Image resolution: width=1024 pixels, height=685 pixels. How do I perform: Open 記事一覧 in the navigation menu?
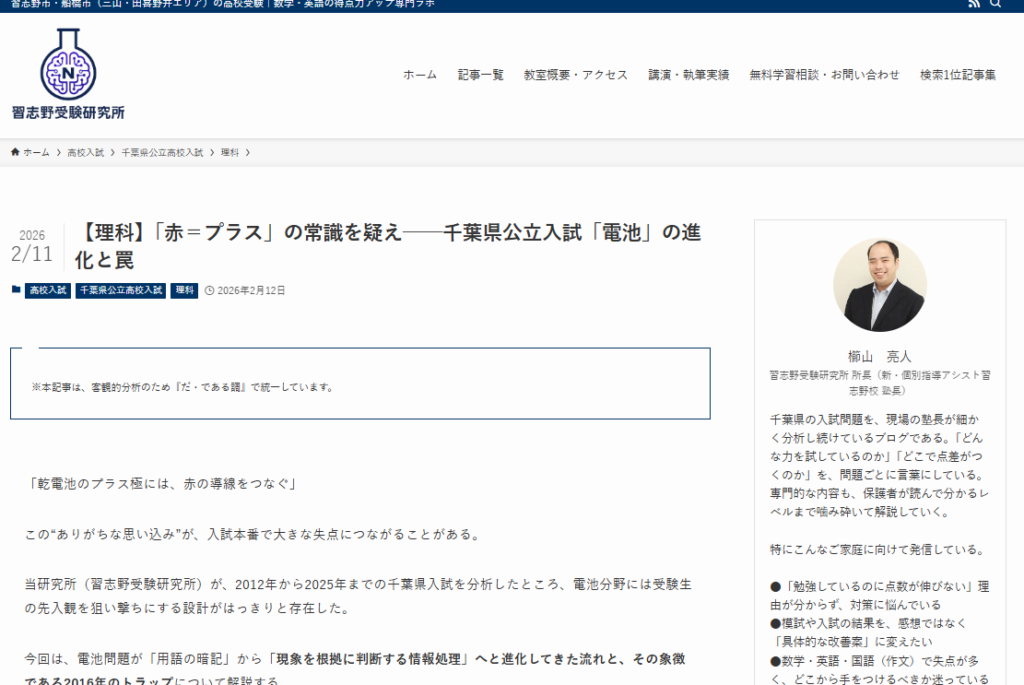(x=481, y=75)
